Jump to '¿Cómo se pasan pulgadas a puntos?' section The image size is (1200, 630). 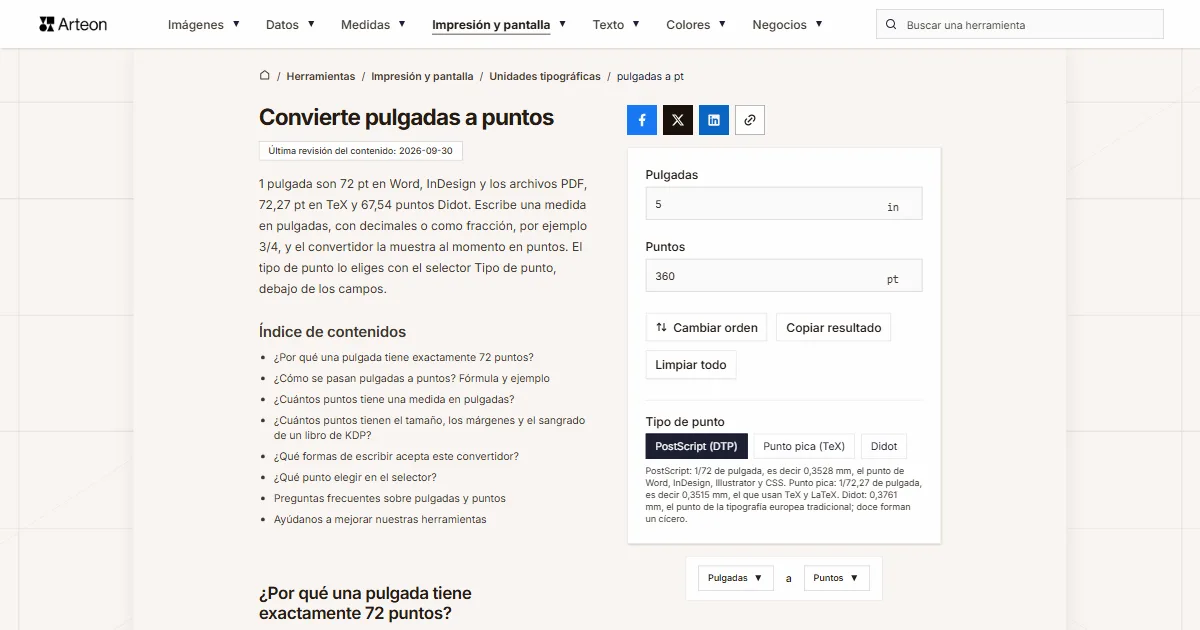[x=412, y=379]
